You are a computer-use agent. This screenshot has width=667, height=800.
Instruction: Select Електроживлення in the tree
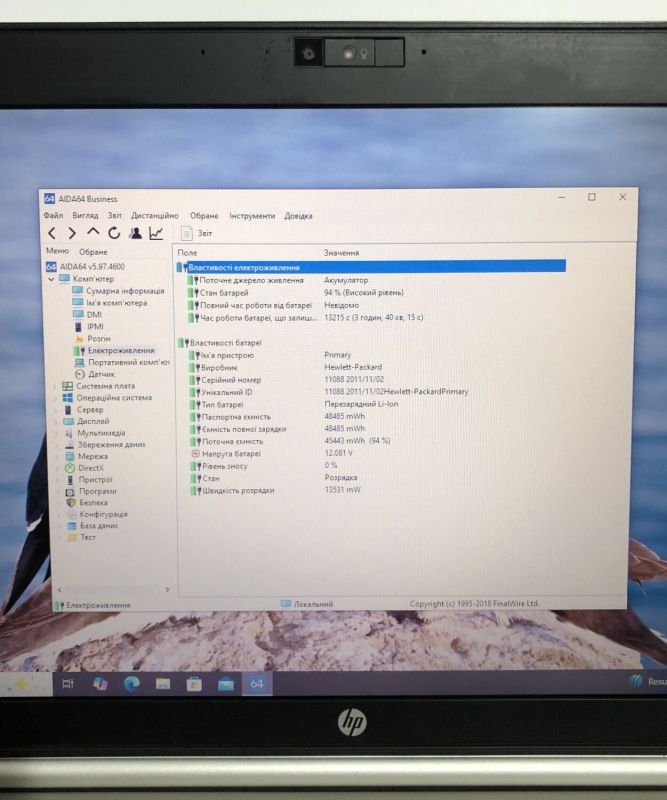pos(114,351)
